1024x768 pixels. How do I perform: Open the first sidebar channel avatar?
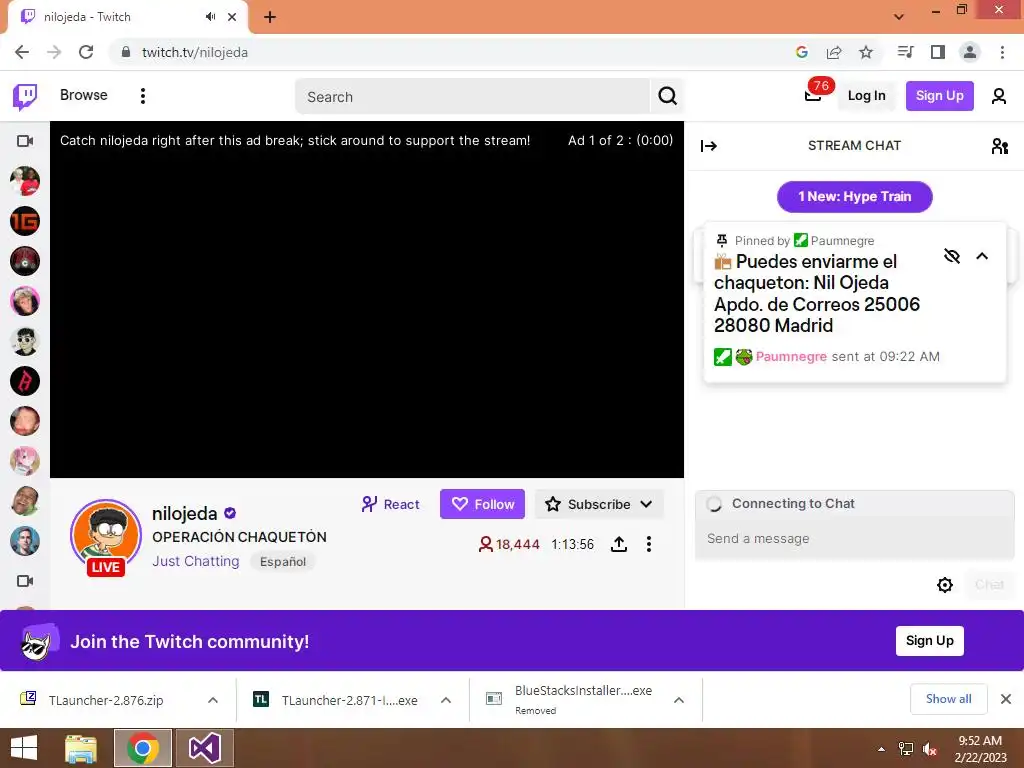[x=25, y=182]
